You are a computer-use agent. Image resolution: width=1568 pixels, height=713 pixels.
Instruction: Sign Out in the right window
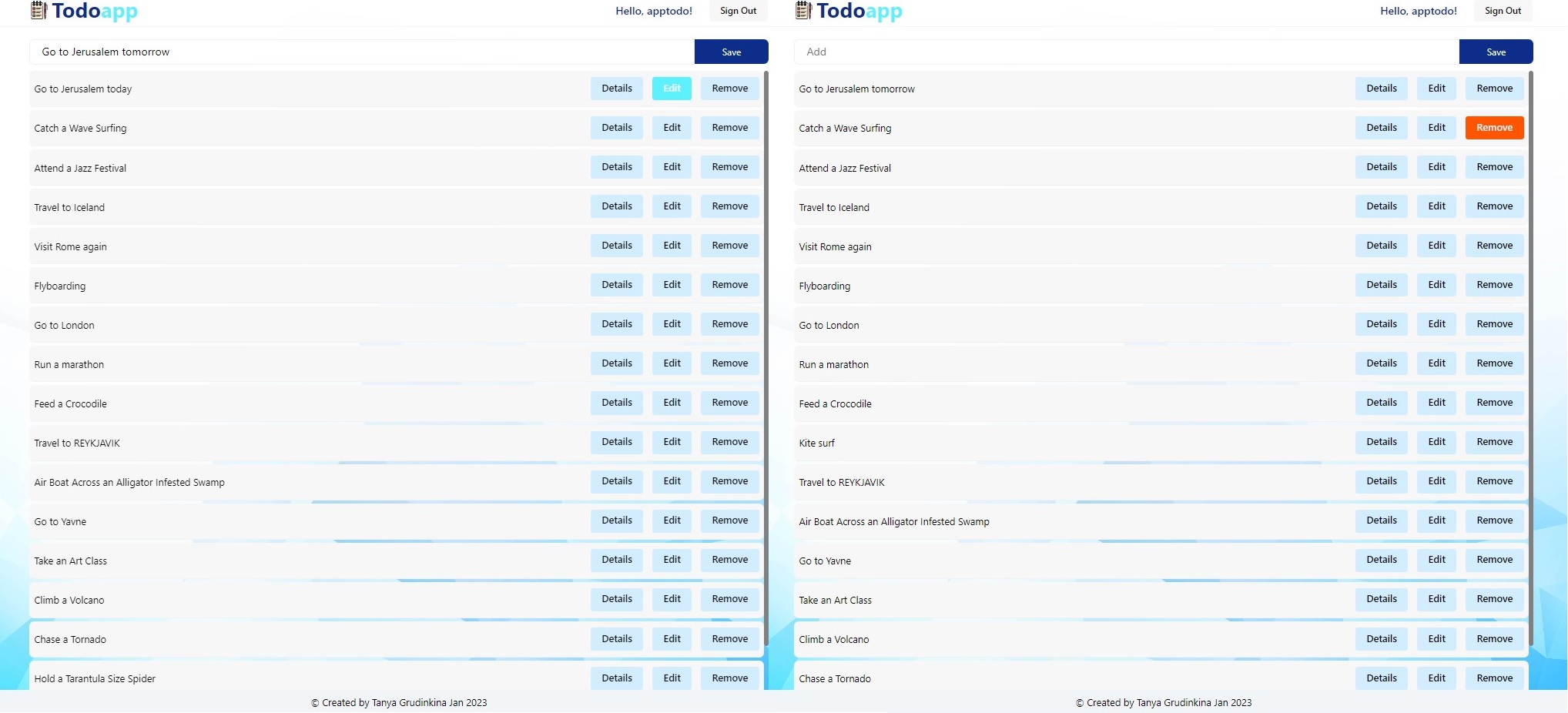pyautogui.click(x=1503, y=11)
